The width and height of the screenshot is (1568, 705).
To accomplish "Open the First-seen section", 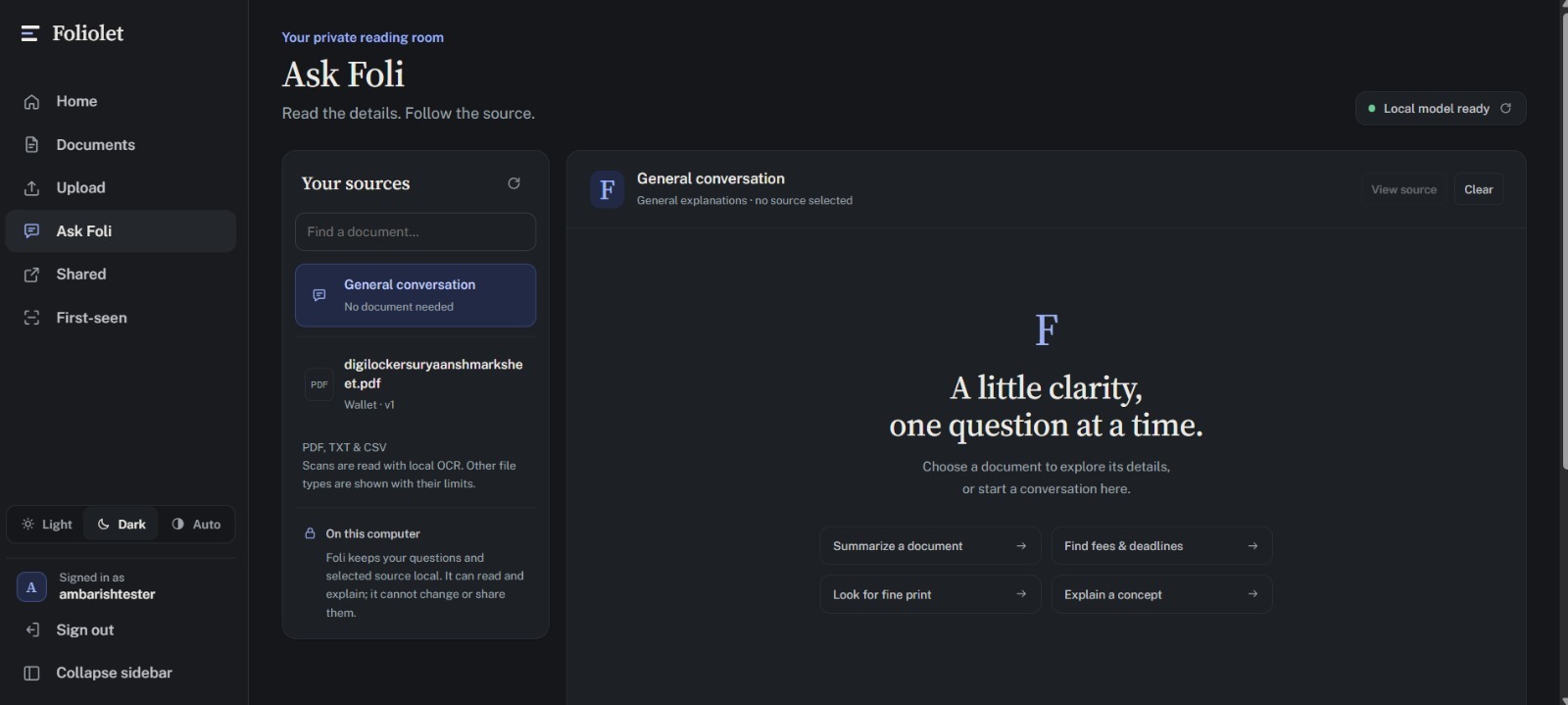I will (x=121, y=318).
